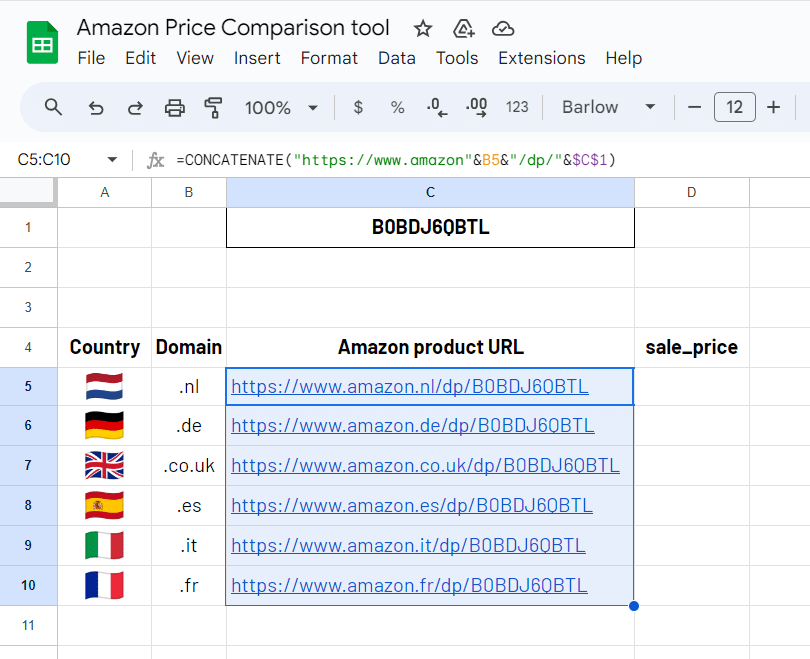Click the font size input field

point(734,107)
